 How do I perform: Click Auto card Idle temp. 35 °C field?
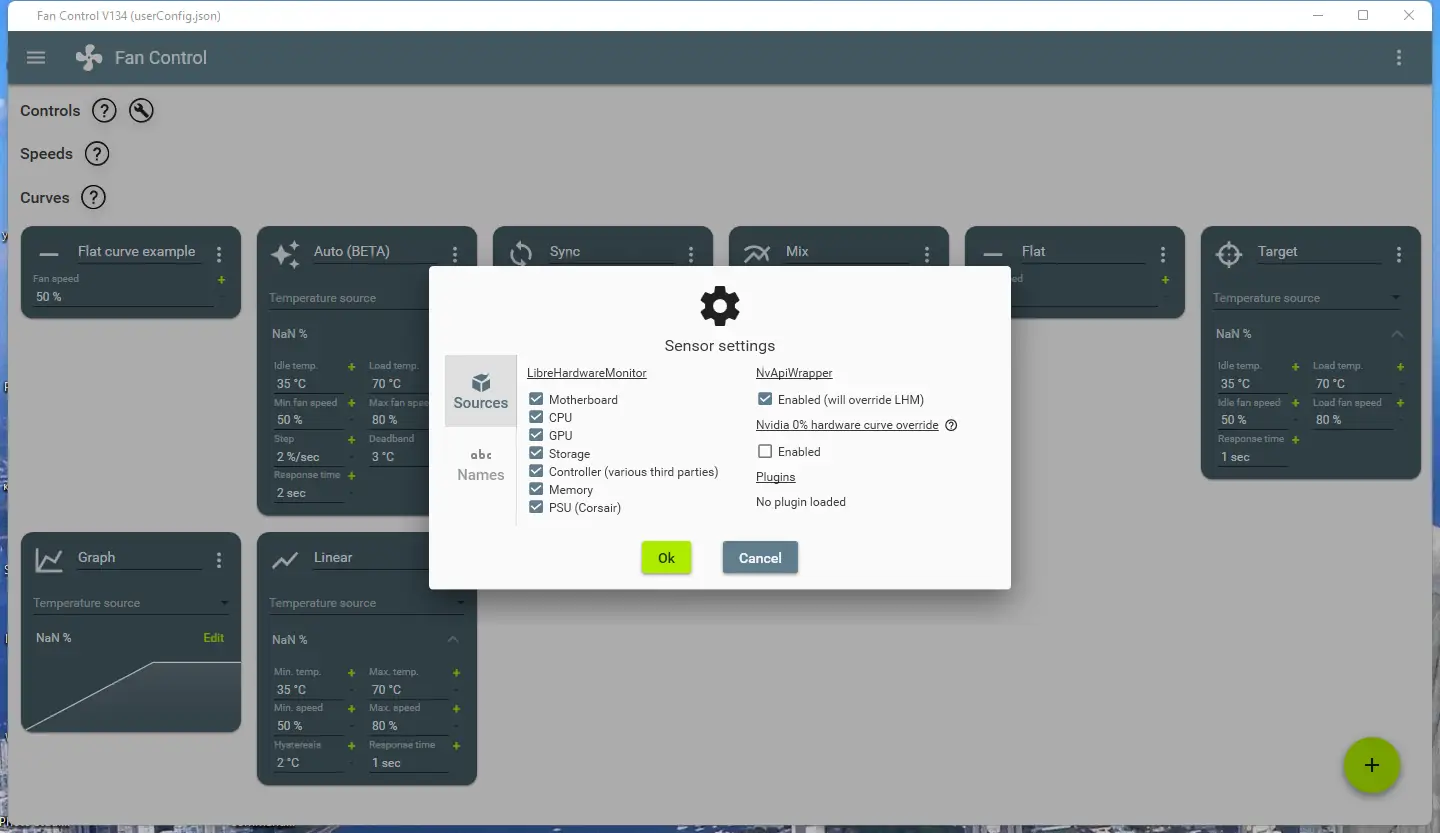309,384
